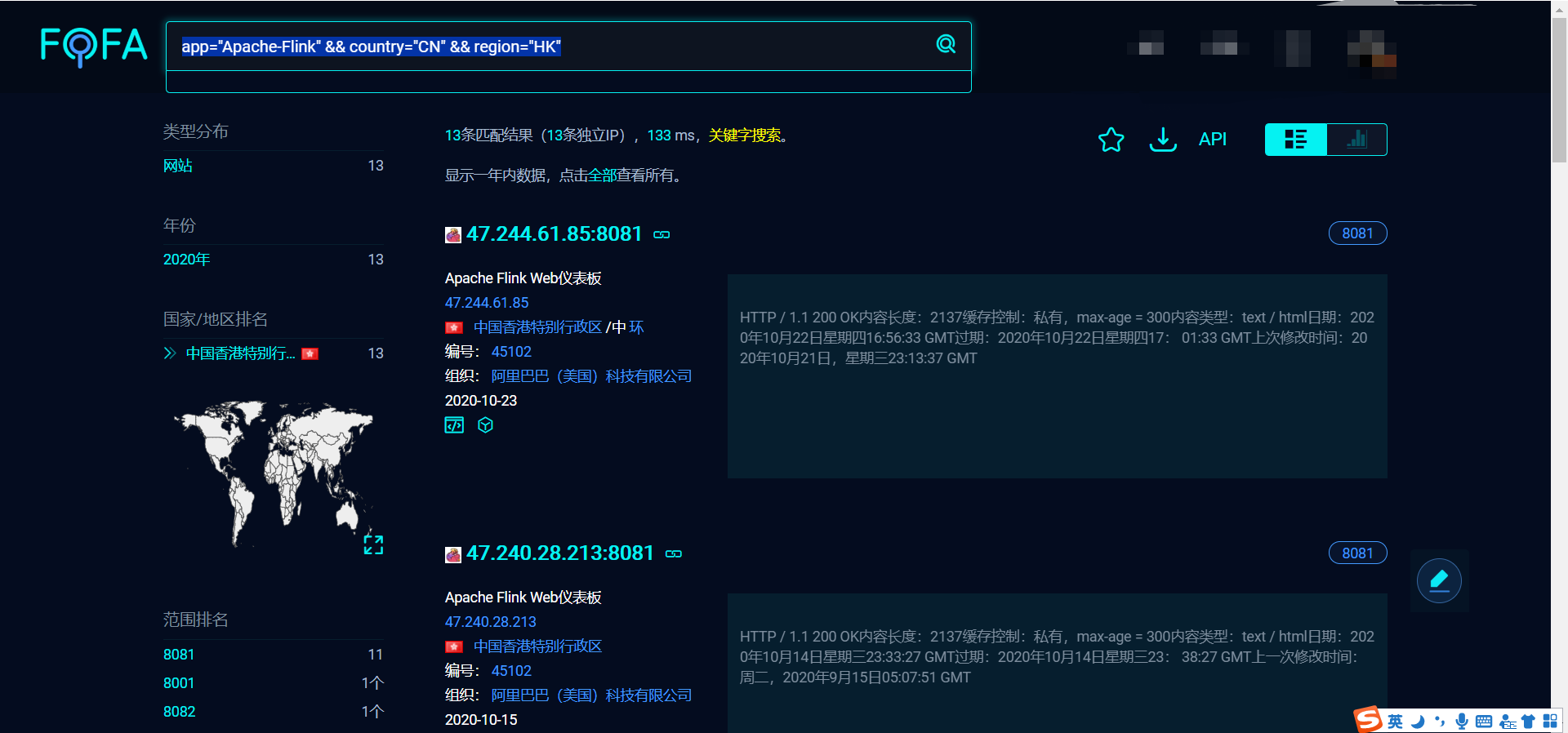
Task: Click ASN 45102 under 47.240.28.213
Action: point(511,671)
